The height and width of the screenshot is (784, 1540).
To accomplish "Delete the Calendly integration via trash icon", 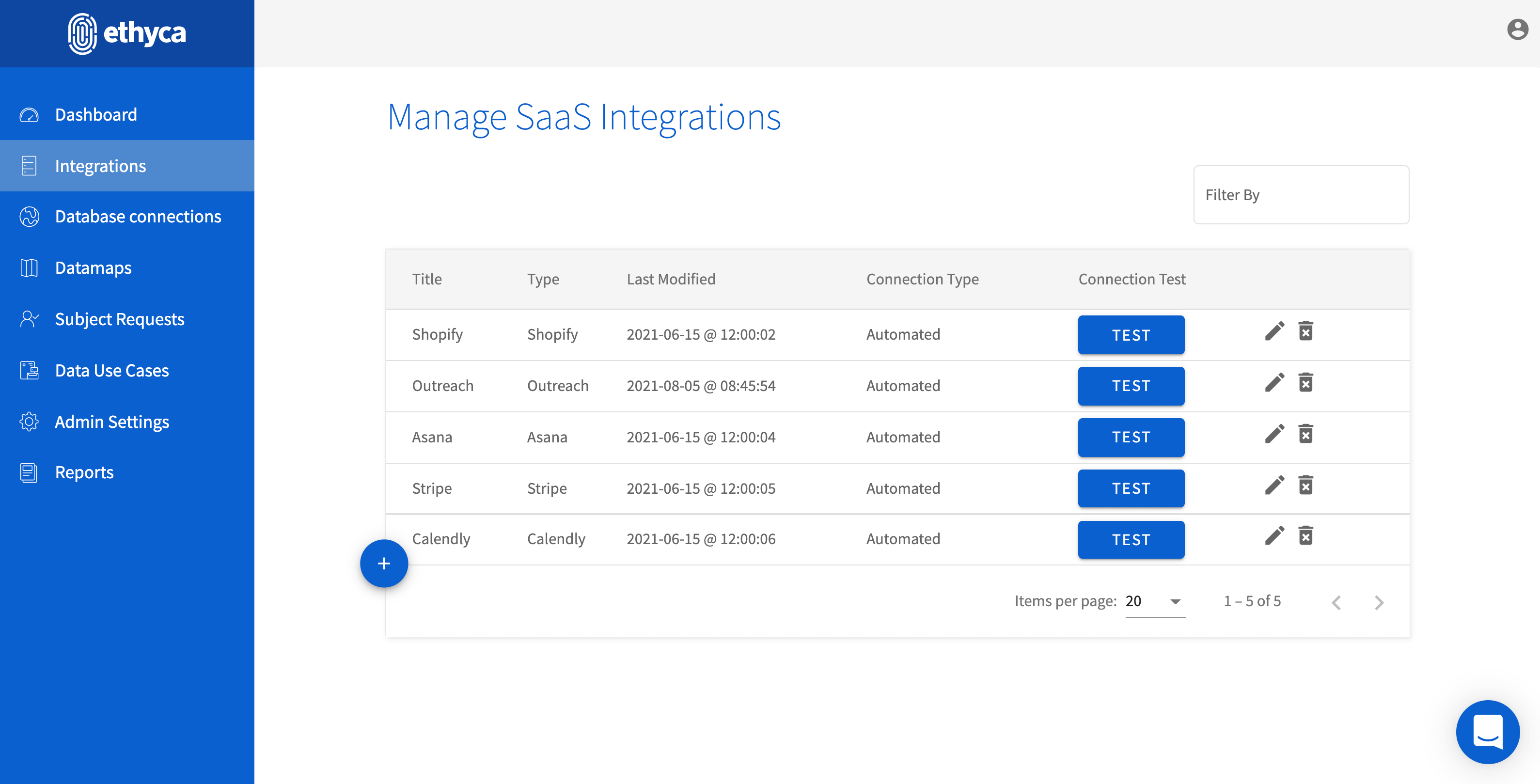I will [x=1305, y=536].
